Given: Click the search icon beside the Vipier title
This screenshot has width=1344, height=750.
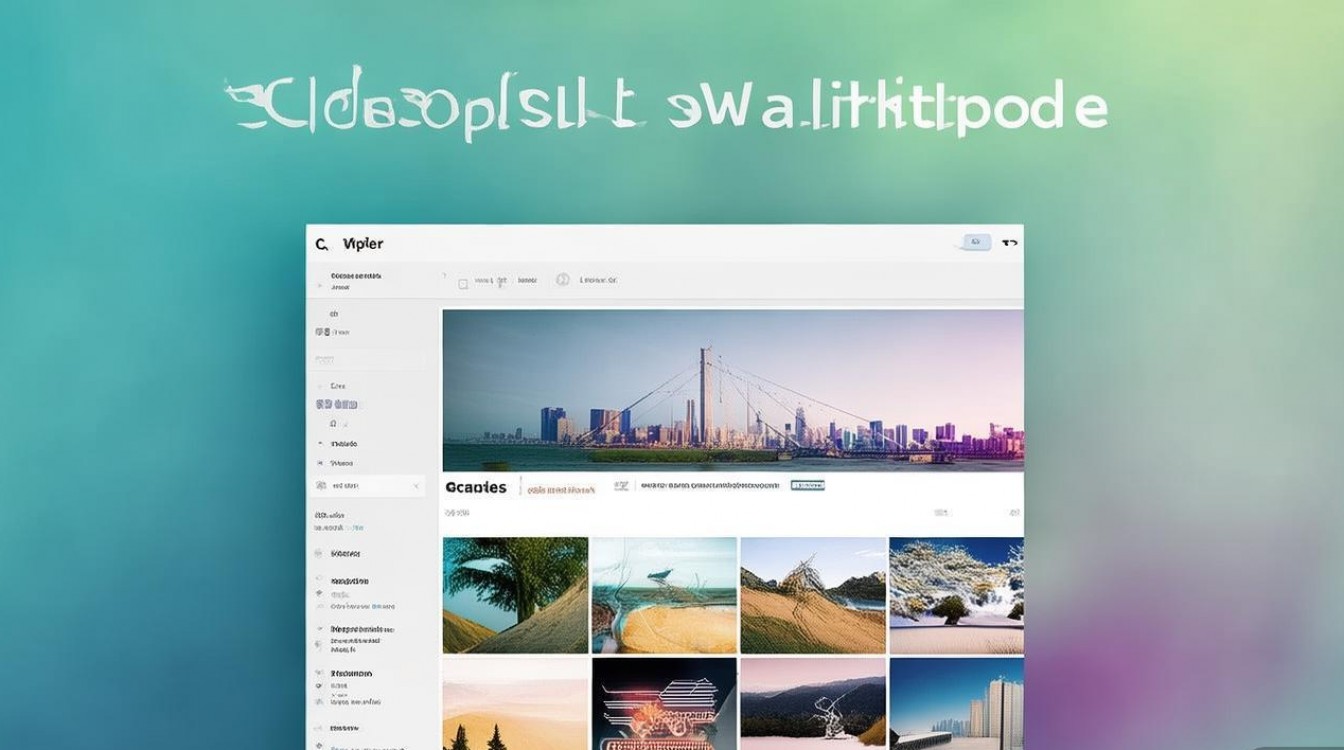Looking at the screenshot, I should click(322, 244).
